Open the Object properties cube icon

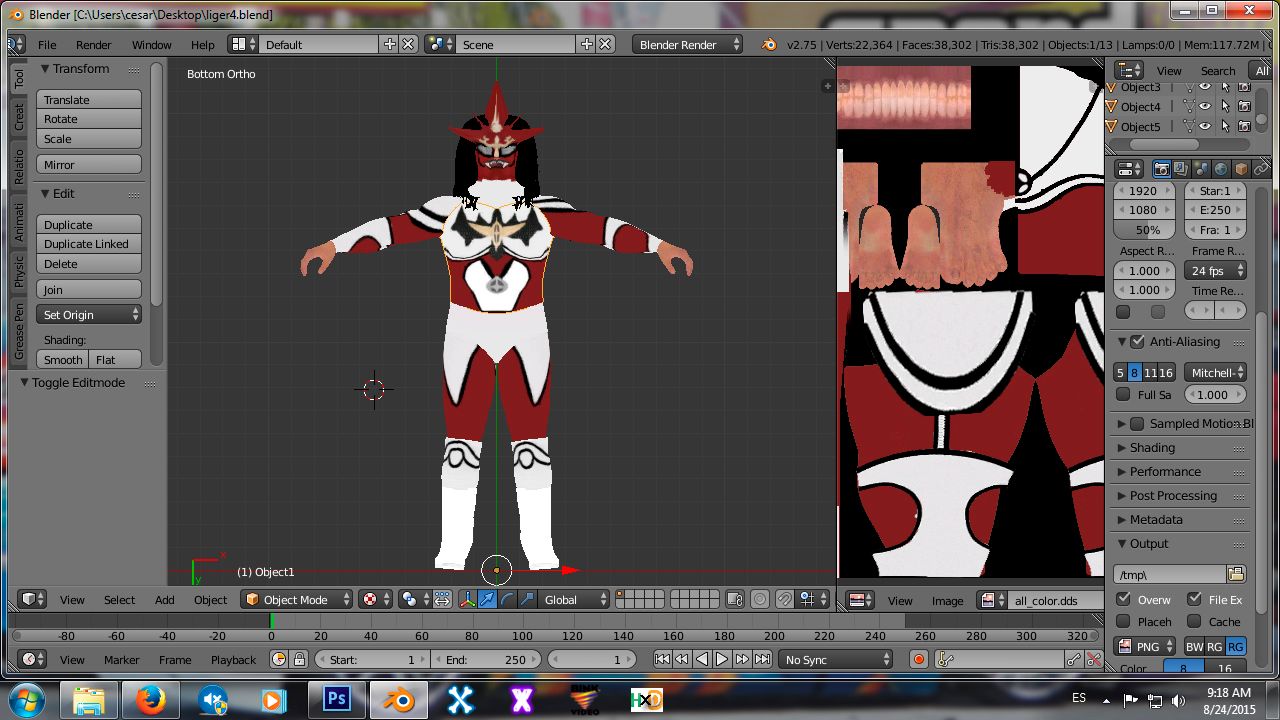(1241, 169)
